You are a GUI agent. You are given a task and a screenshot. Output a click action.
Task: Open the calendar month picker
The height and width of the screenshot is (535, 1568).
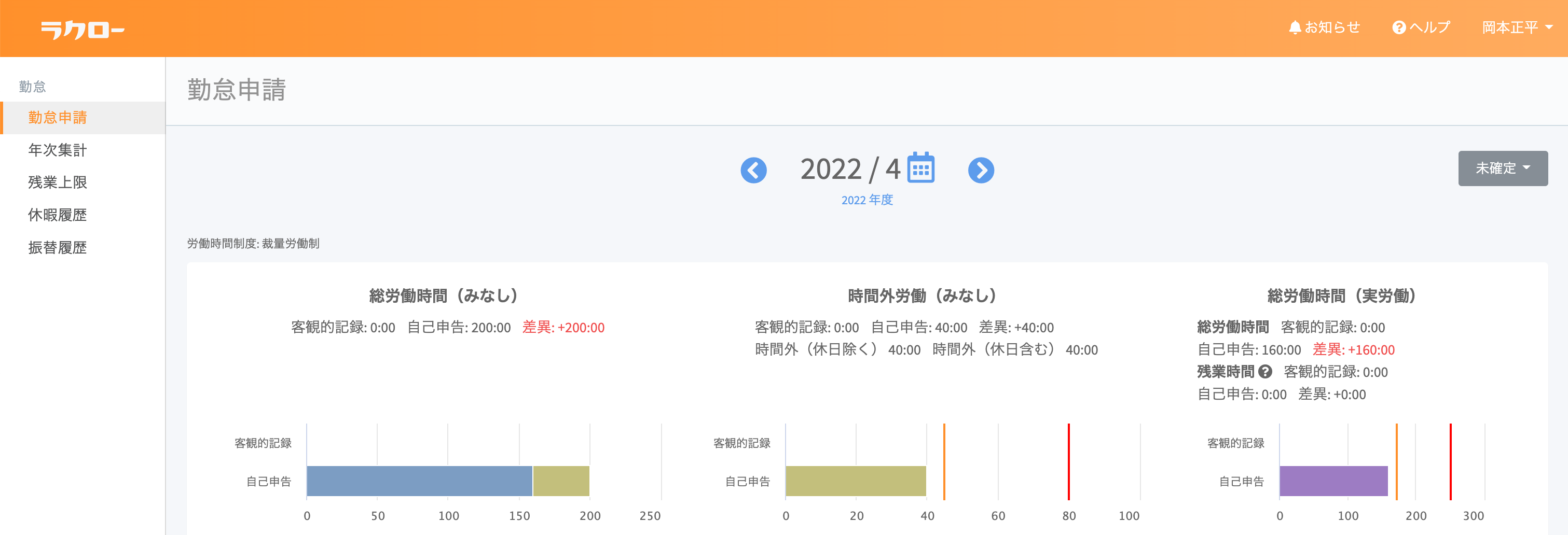pyautogui.click(x=921, y=168)
